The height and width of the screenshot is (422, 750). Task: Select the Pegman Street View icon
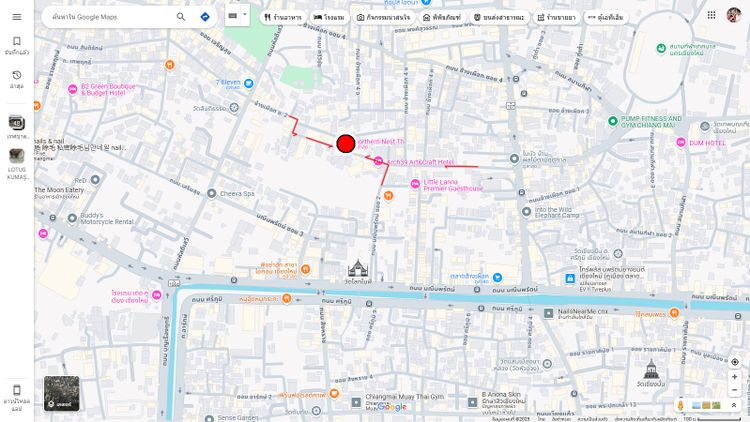[681, 406]
